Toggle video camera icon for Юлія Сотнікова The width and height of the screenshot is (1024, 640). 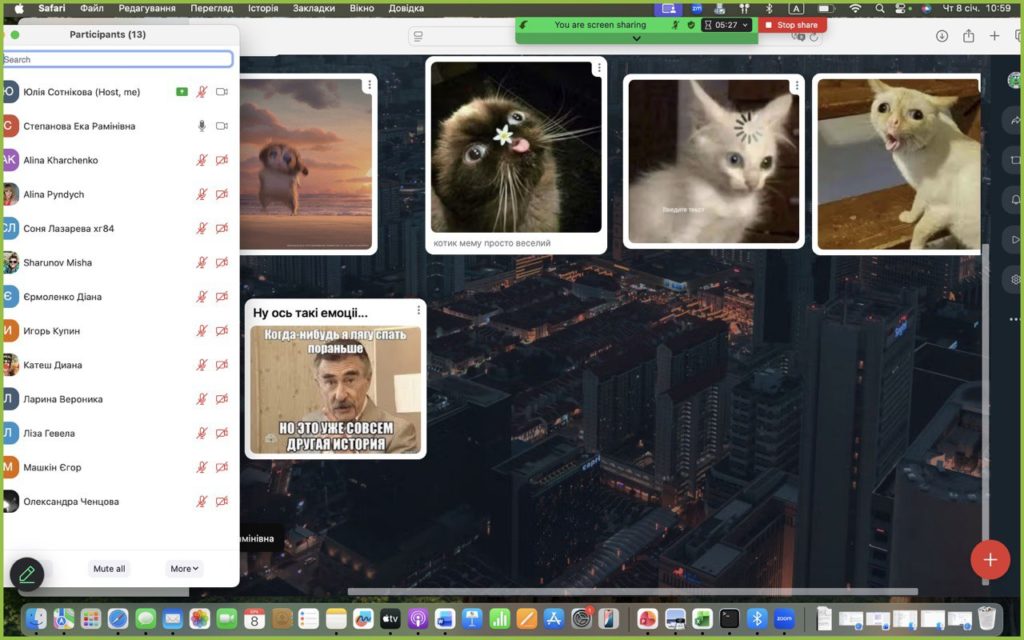[222, 92]
